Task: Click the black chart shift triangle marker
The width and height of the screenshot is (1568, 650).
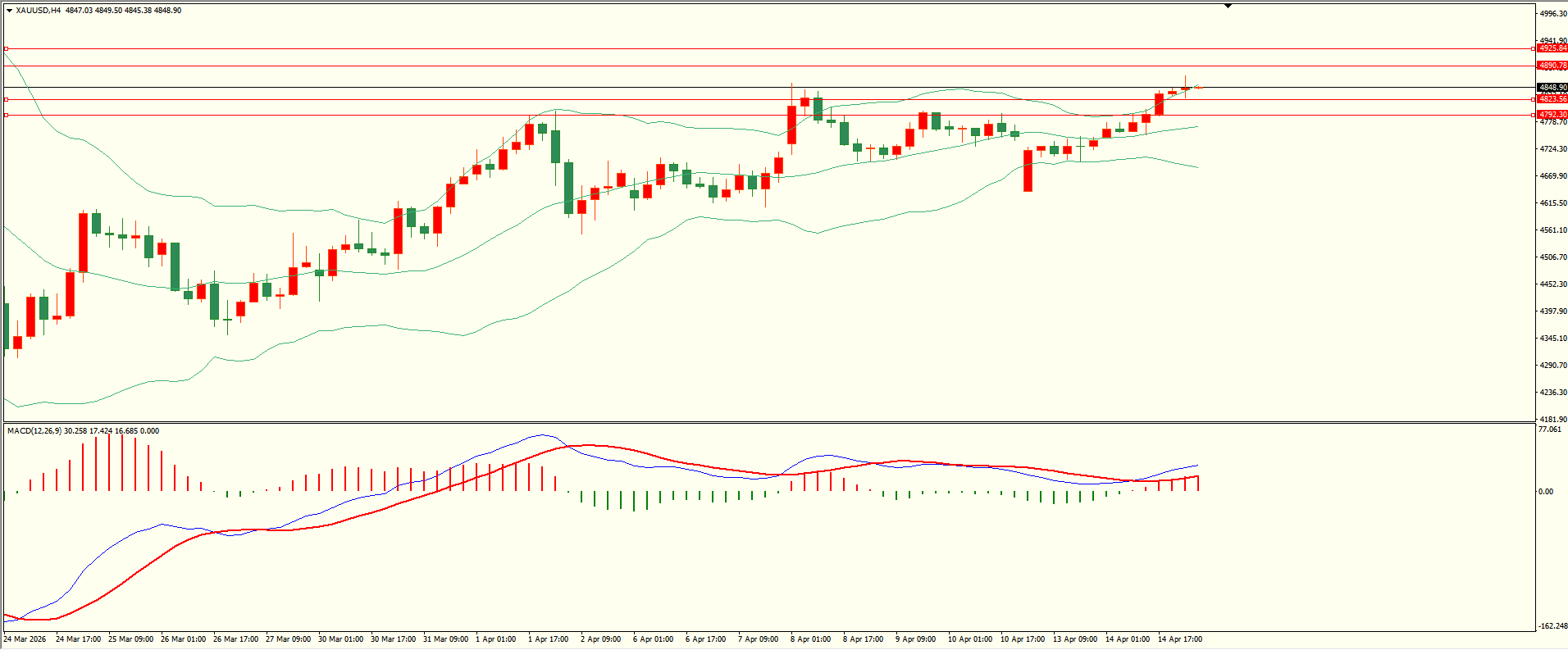Action: click(1228, 6)
